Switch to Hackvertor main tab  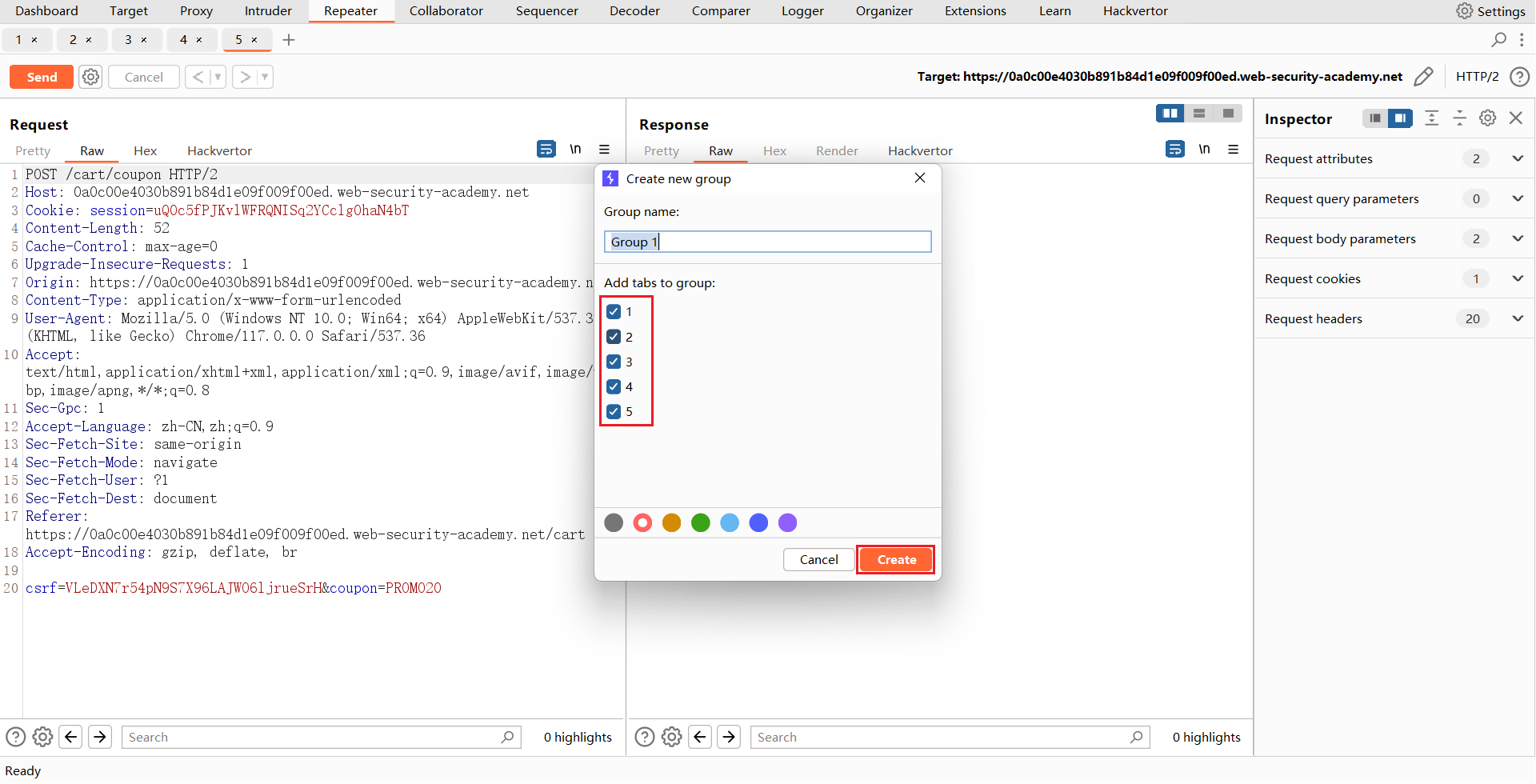coord(1135,11)
